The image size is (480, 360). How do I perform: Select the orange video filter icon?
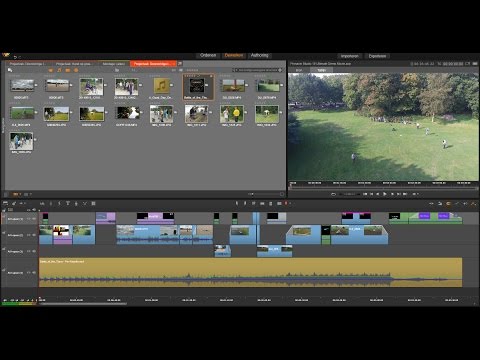51,70
